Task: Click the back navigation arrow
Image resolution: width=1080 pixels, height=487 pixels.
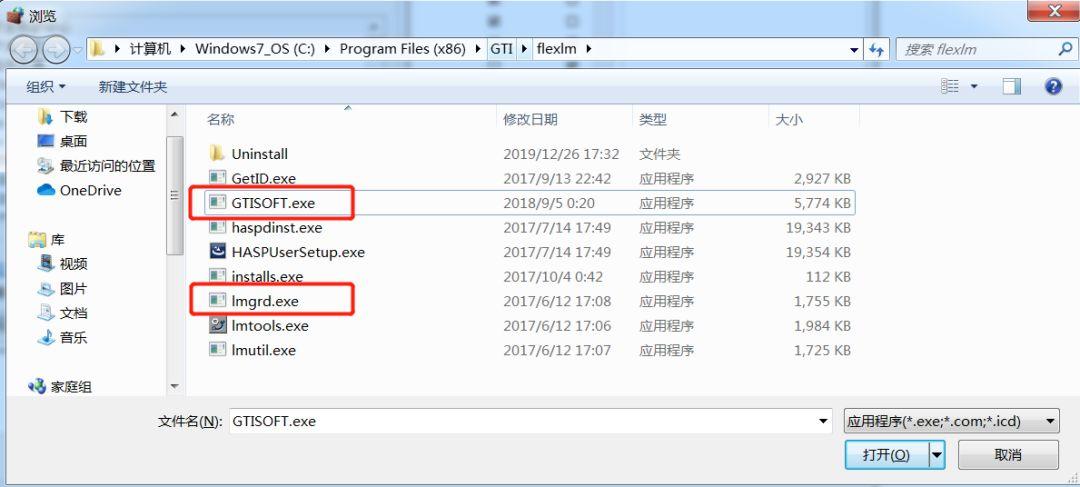Action: click(23, 49)
